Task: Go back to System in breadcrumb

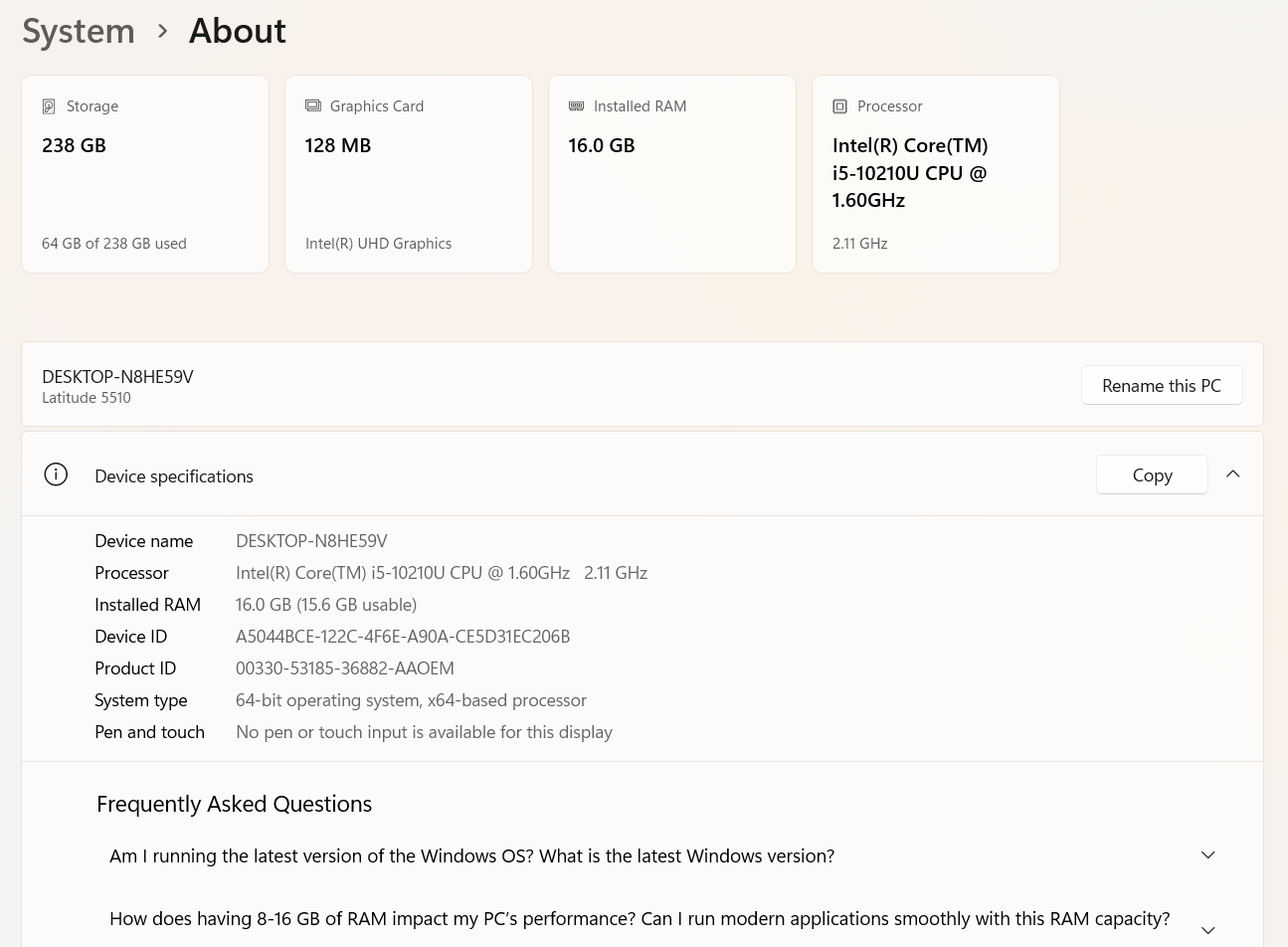Action: (x=79, y=31)
